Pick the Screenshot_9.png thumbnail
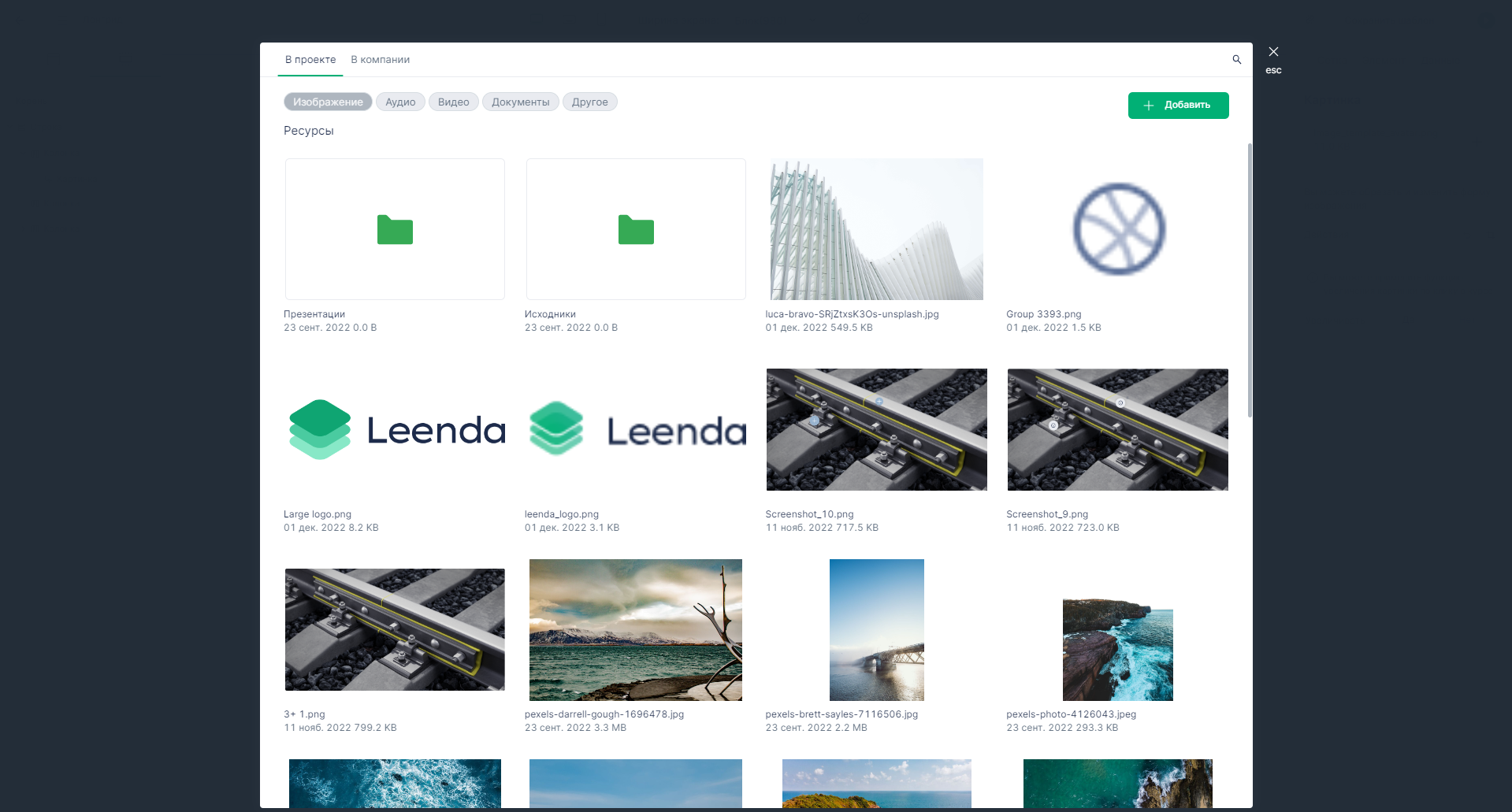Viewport: 1512px width, 812px height. click(x=1117, y=430)
